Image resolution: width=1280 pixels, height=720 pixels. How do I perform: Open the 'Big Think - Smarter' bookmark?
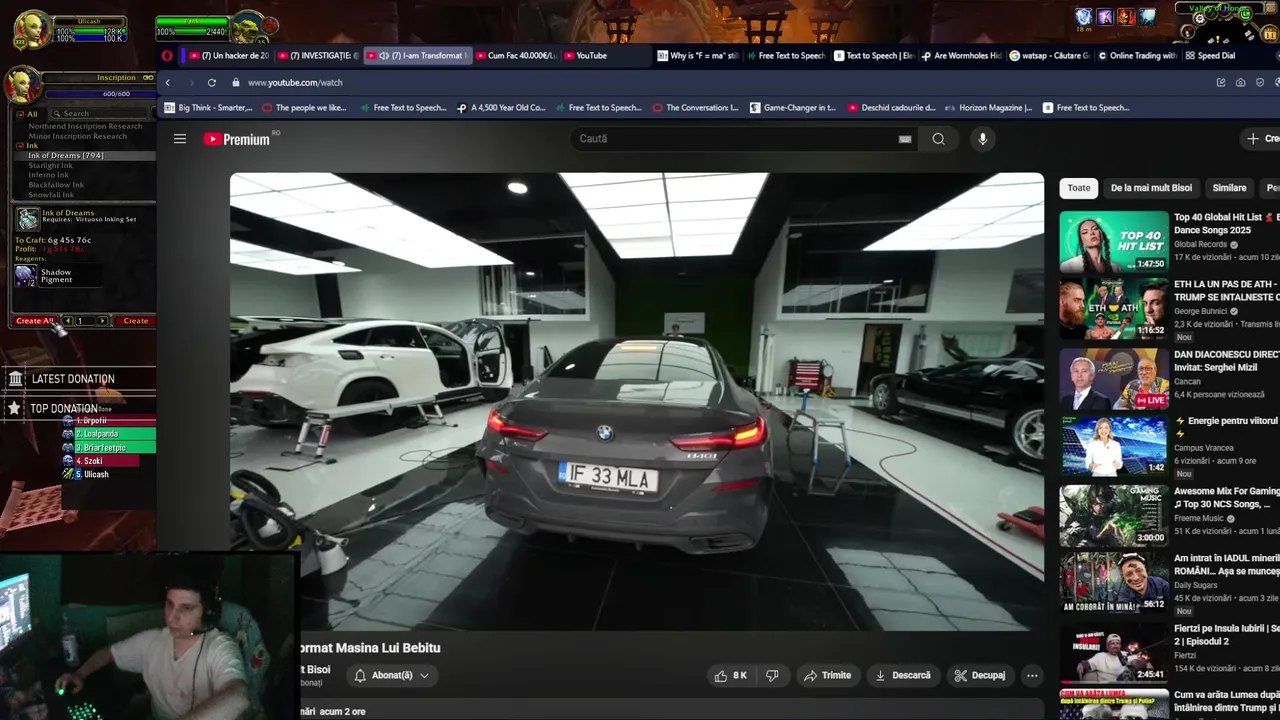pos(208,108)
